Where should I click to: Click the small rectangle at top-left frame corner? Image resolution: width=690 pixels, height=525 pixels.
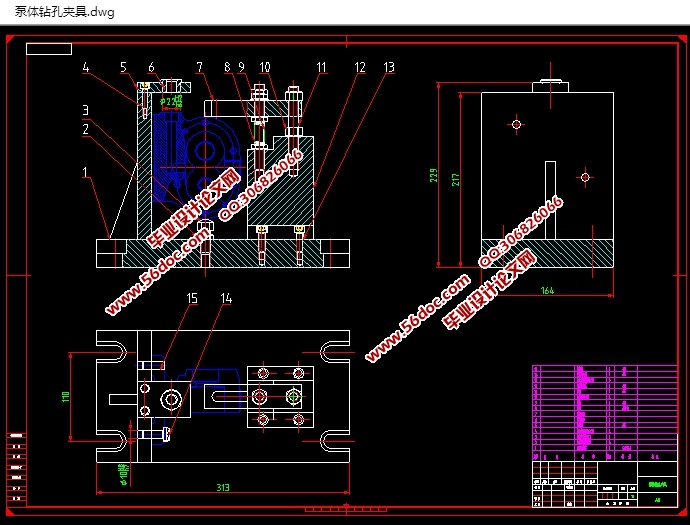pyautogui.click(x=49, y=48)
